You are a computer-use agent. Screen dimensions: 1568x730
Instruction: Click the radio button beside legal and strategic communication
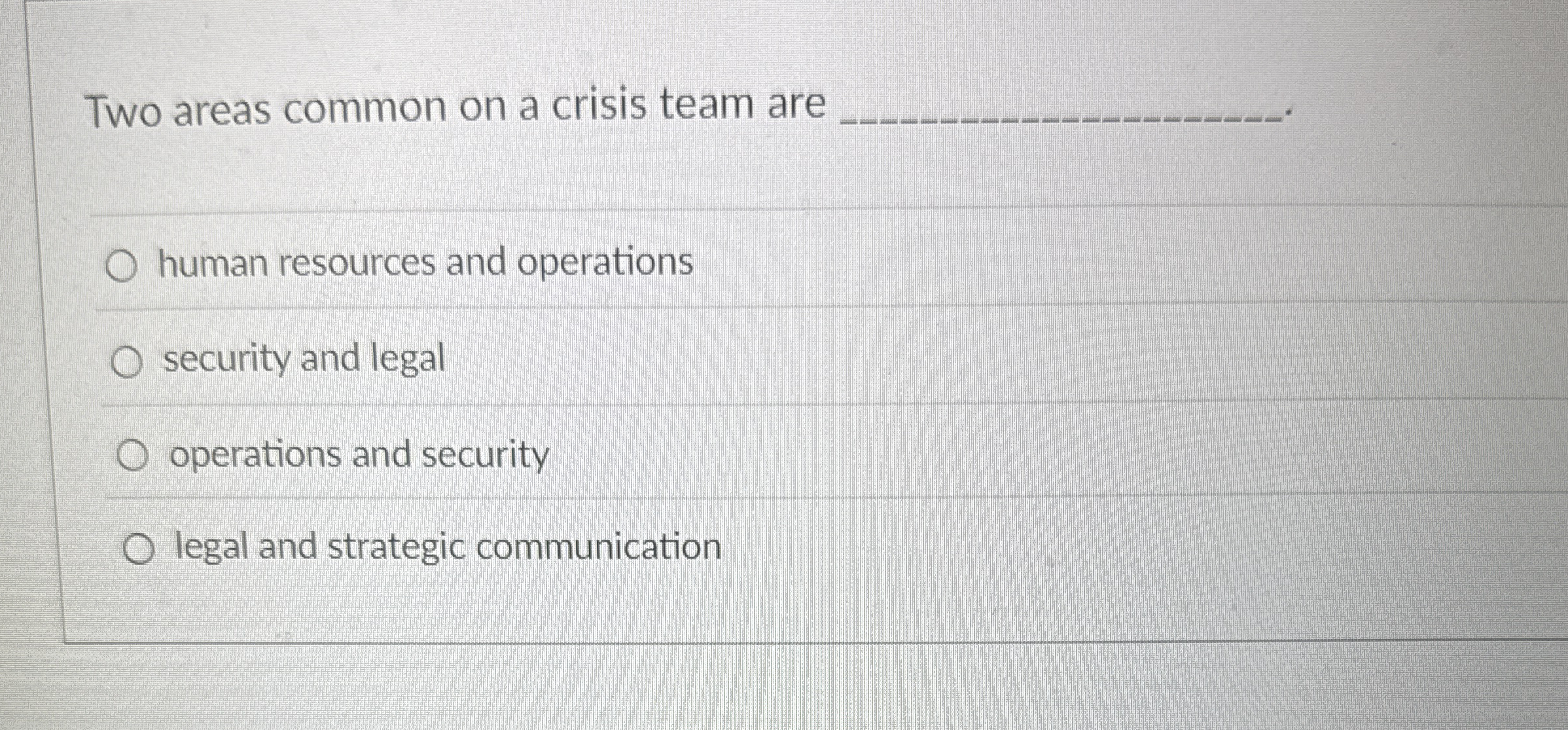[x=139, y=549]
